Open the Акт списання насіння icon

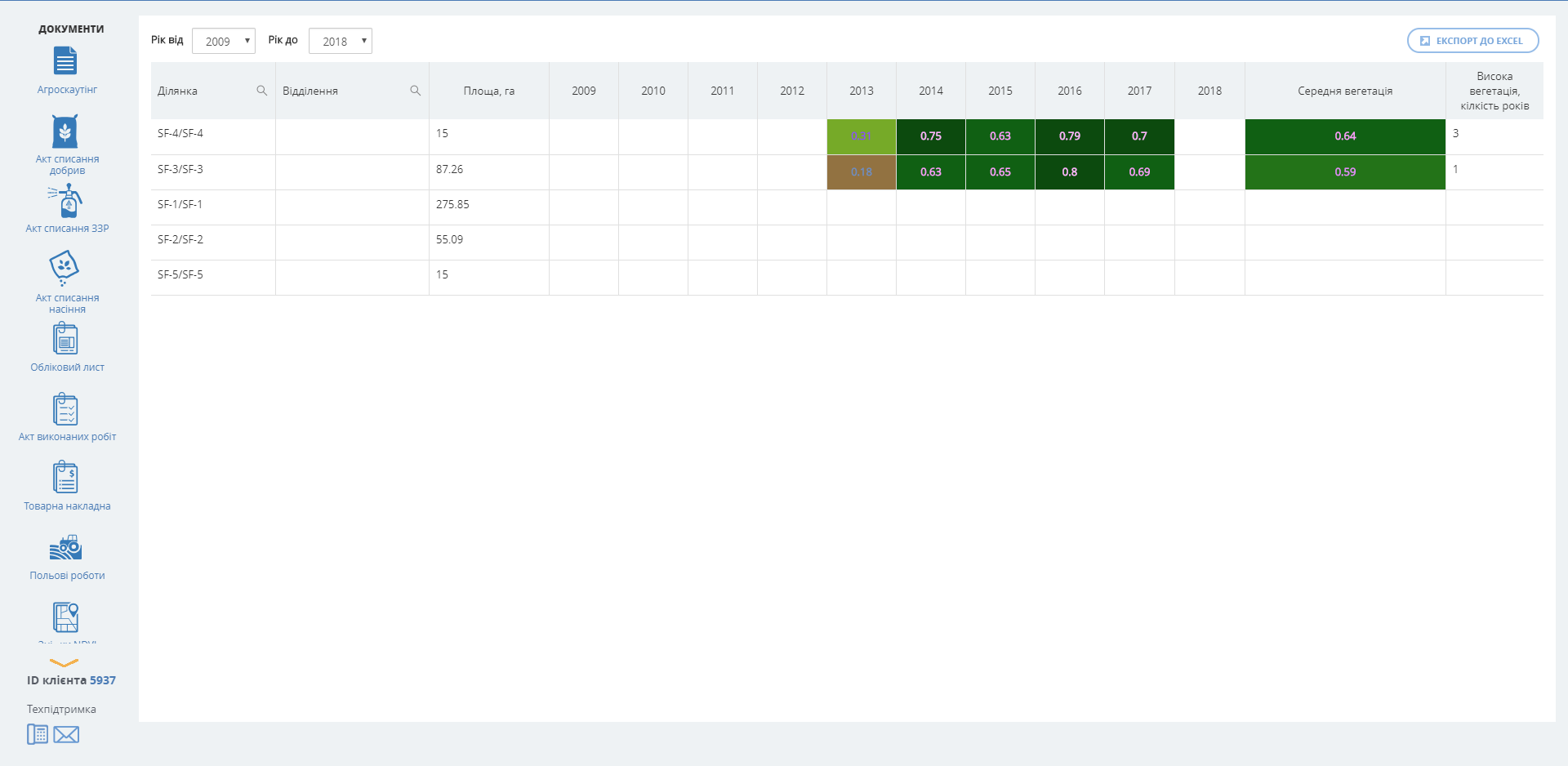pyautogui.click(x=65, y=268)
